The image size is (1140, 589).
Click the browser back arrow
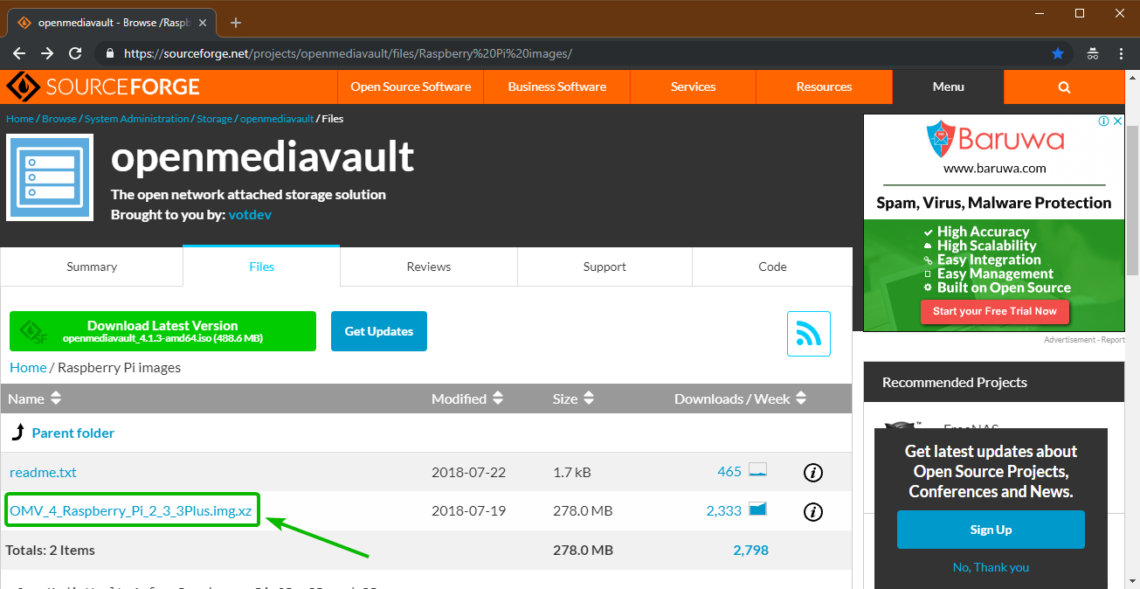click(19, 53)
